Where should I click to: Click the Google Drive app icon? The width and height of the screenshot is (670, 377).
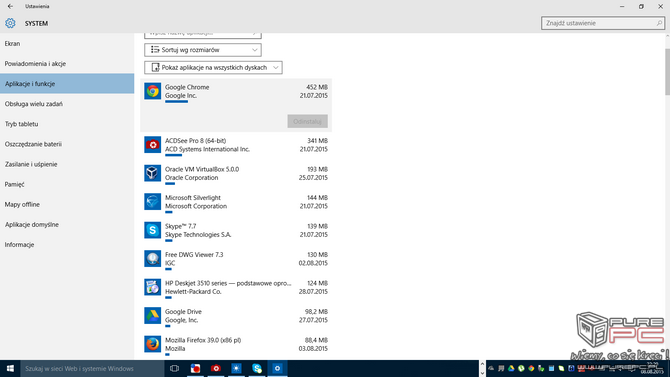[153, 316]
